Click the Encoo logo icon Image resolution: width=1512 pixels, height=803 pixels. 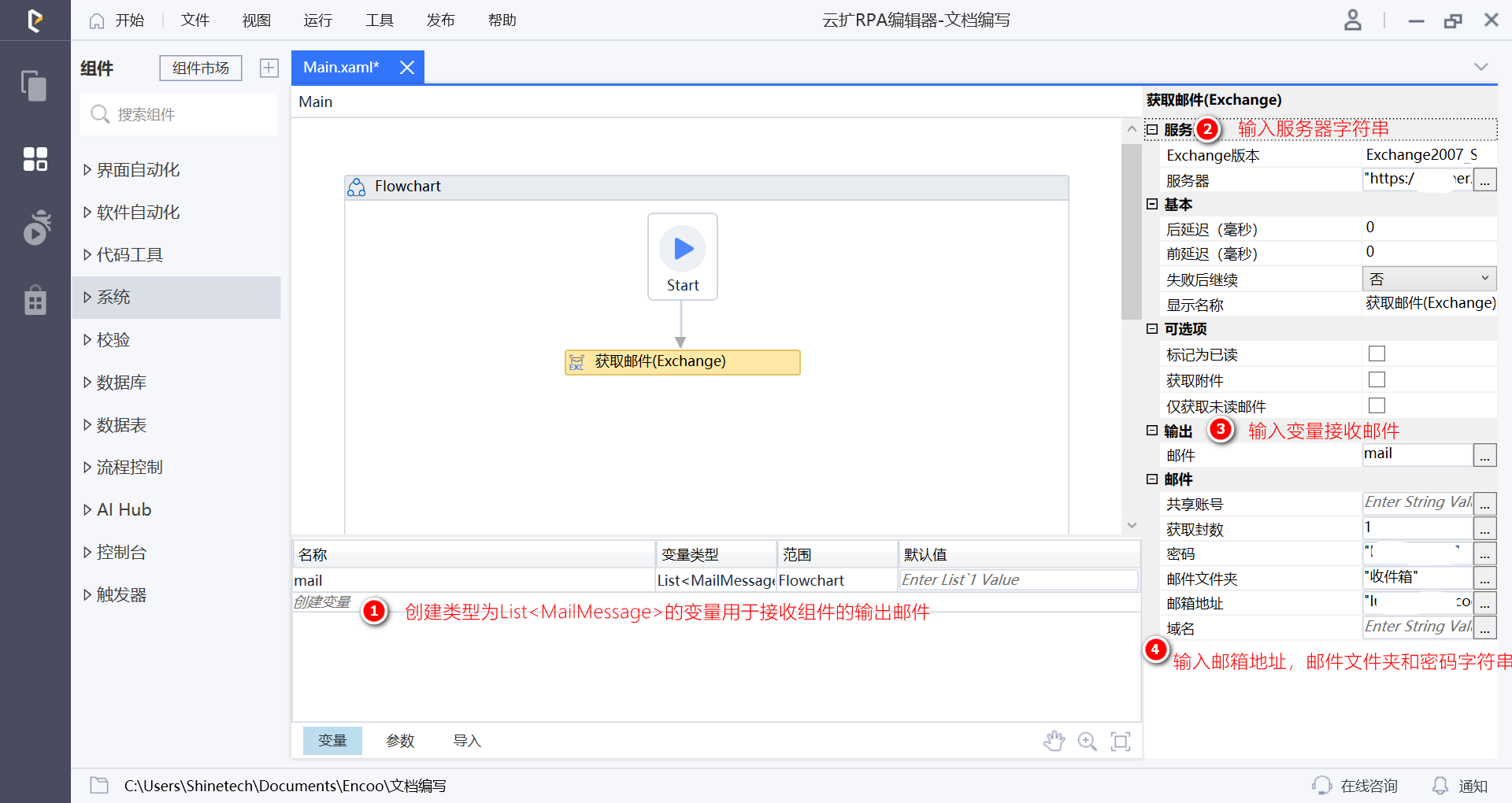(x=35, y=20)
